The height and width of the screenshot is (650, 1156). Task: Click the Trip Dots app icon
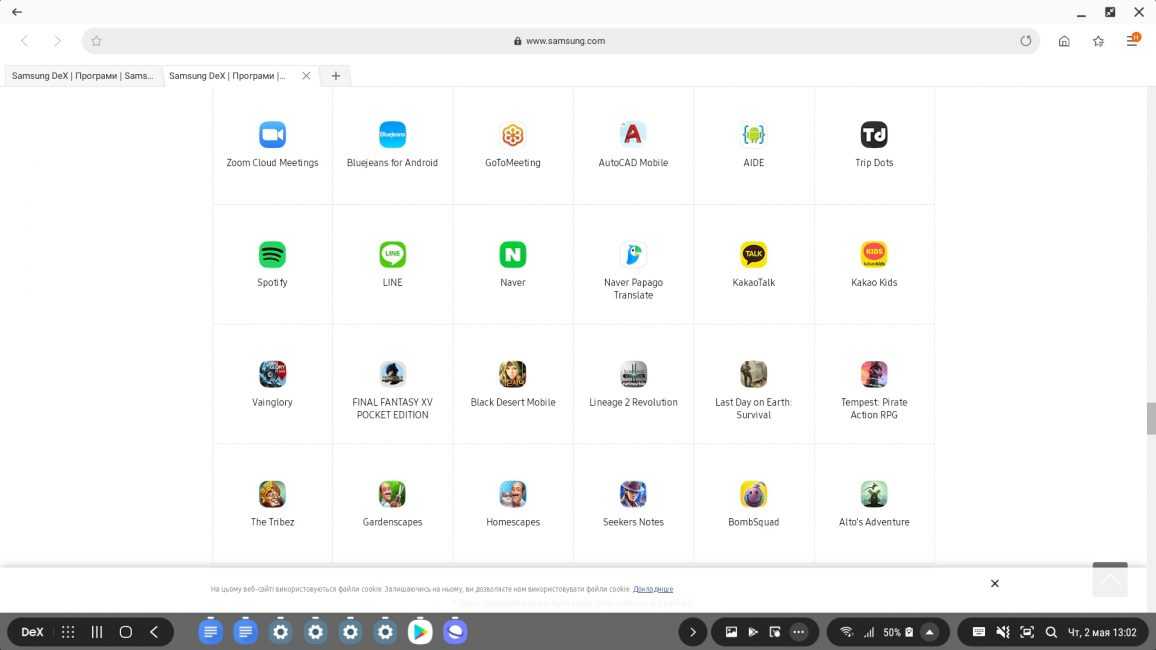[874, 135]
